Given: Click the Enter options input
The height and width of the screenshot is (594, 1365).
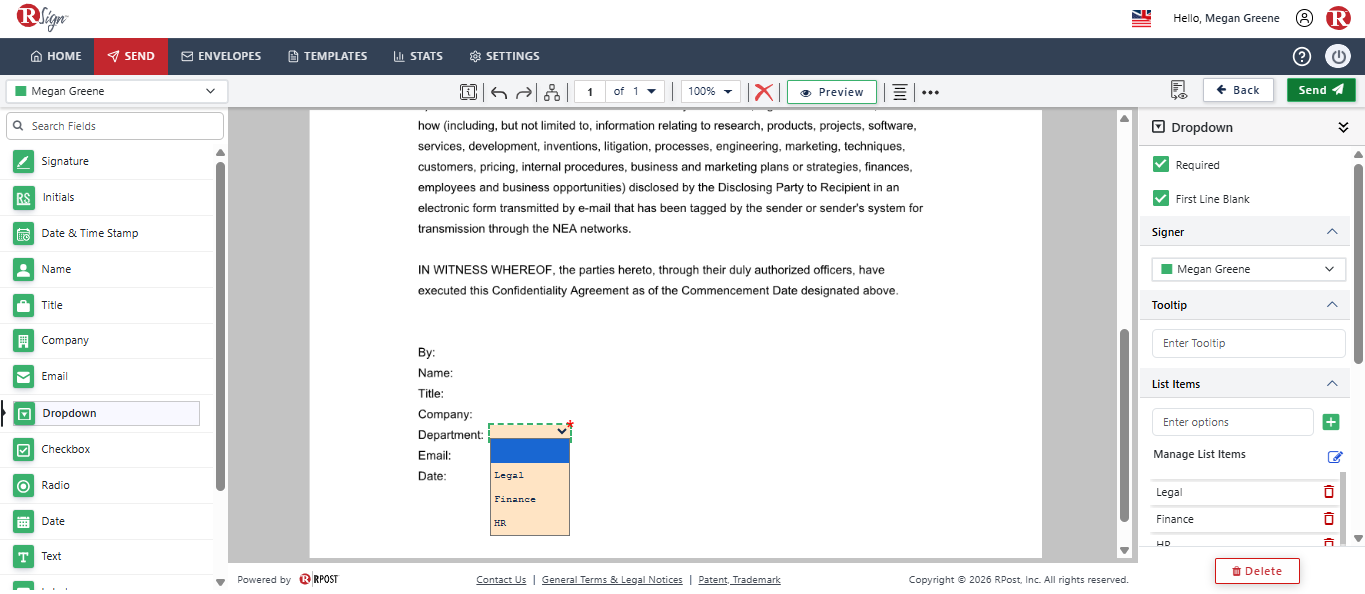Looking at the screenshot, I should [1233, 422].
